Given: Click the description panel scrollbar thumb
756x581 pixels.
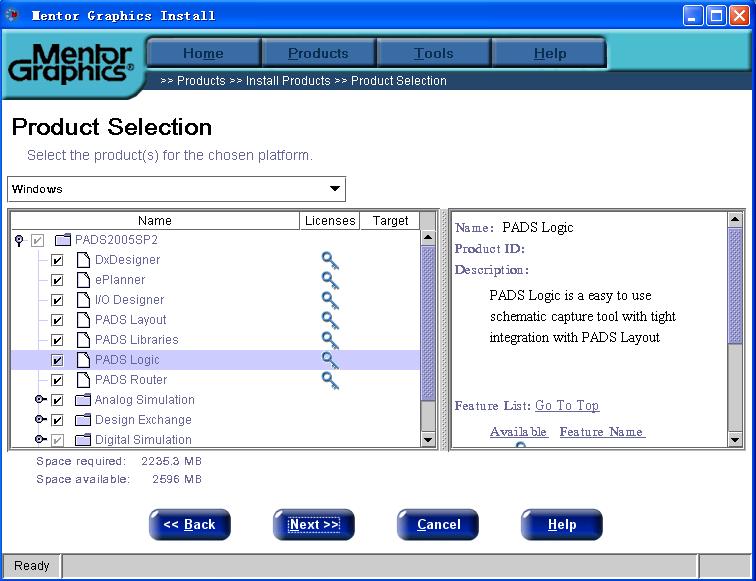Looking at the screenshot, I should pos(735,286).
